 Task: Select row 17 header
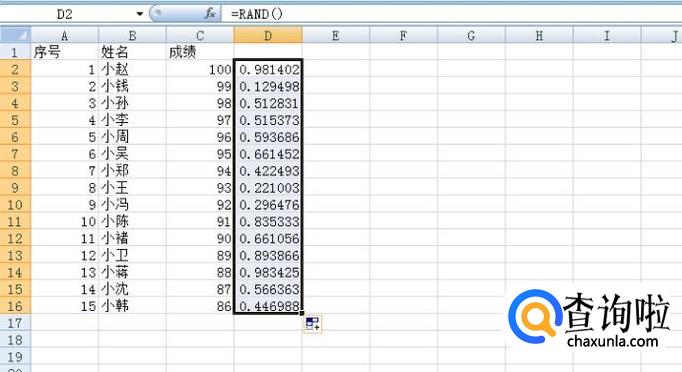pyautogui.click(x=15, y=323)
